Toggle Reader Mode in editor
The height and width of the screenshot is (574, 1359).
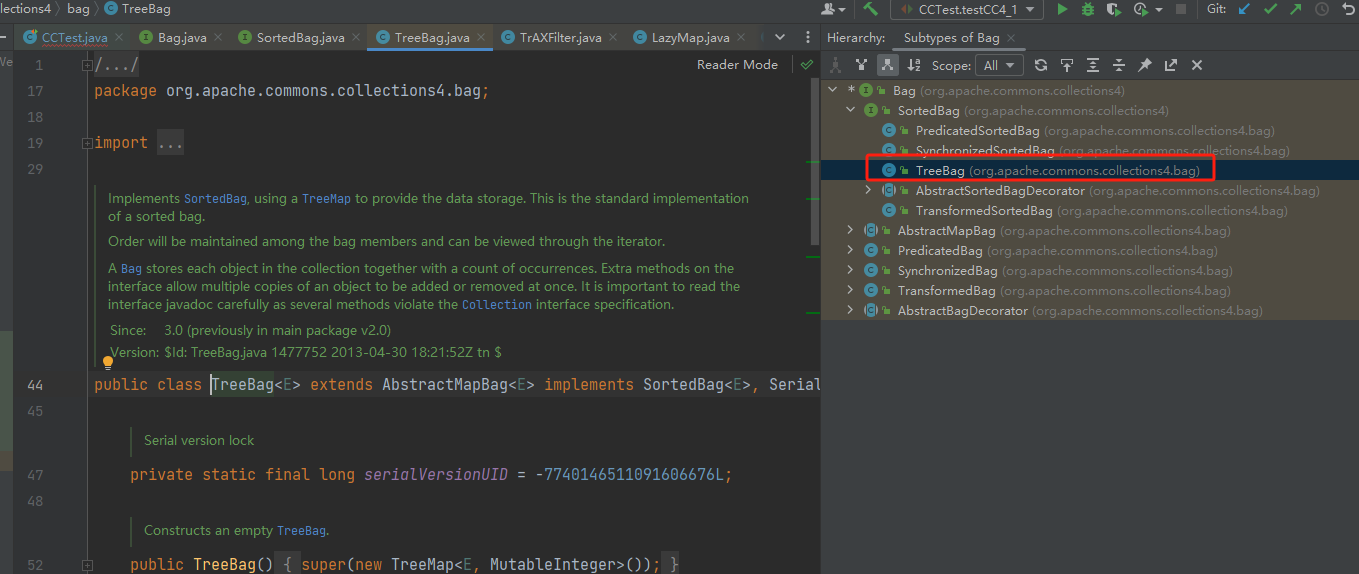[737, 65]
